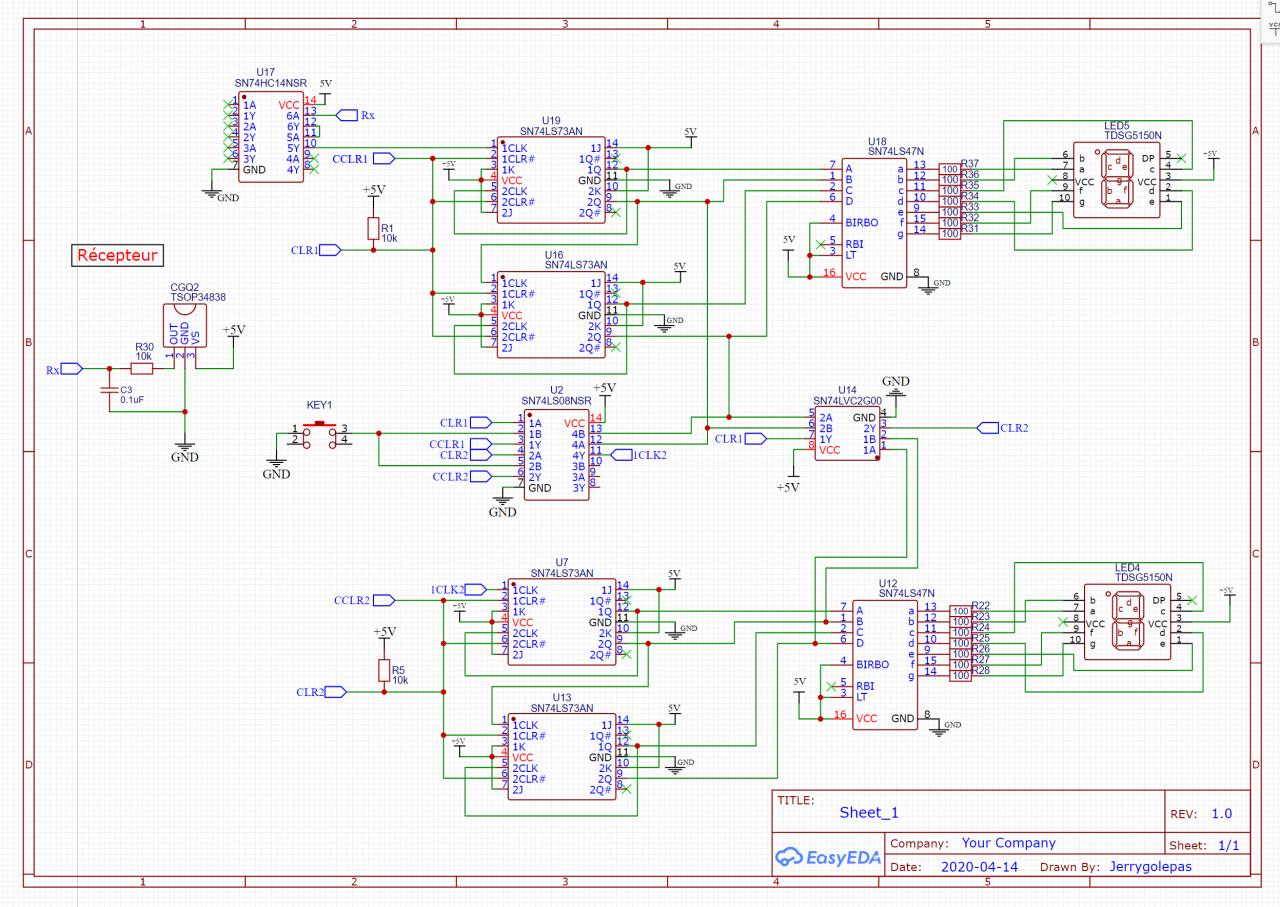The image size is (1280, 907).
Task: Select the U16 SN74LS73AN flip-flop chip
Action: pos(553,315)
